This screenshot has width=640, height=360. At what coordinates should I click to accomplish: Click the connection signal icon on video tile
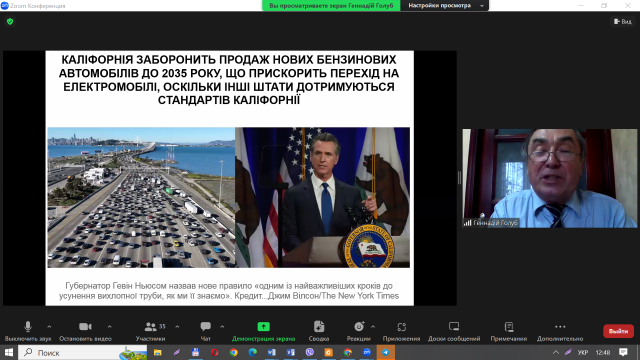click(x=467, y=223)
